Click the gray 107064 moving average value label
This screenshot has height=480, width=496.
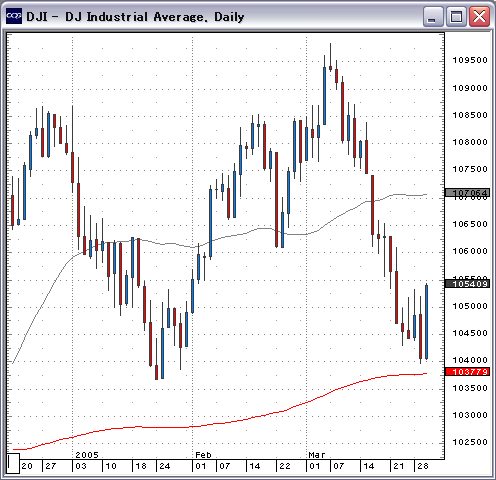(467, 193)
